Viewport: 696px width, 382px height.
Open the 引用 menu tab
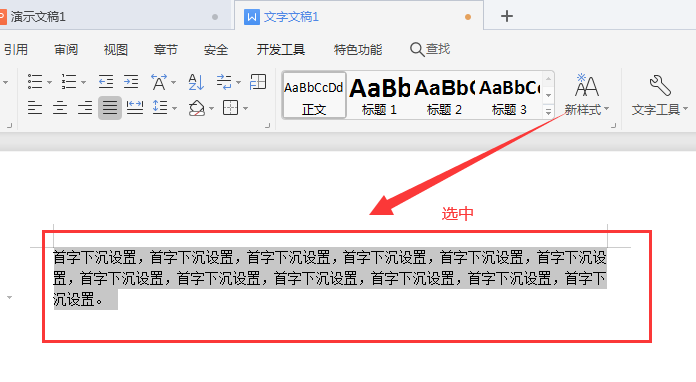pos(16,49)
